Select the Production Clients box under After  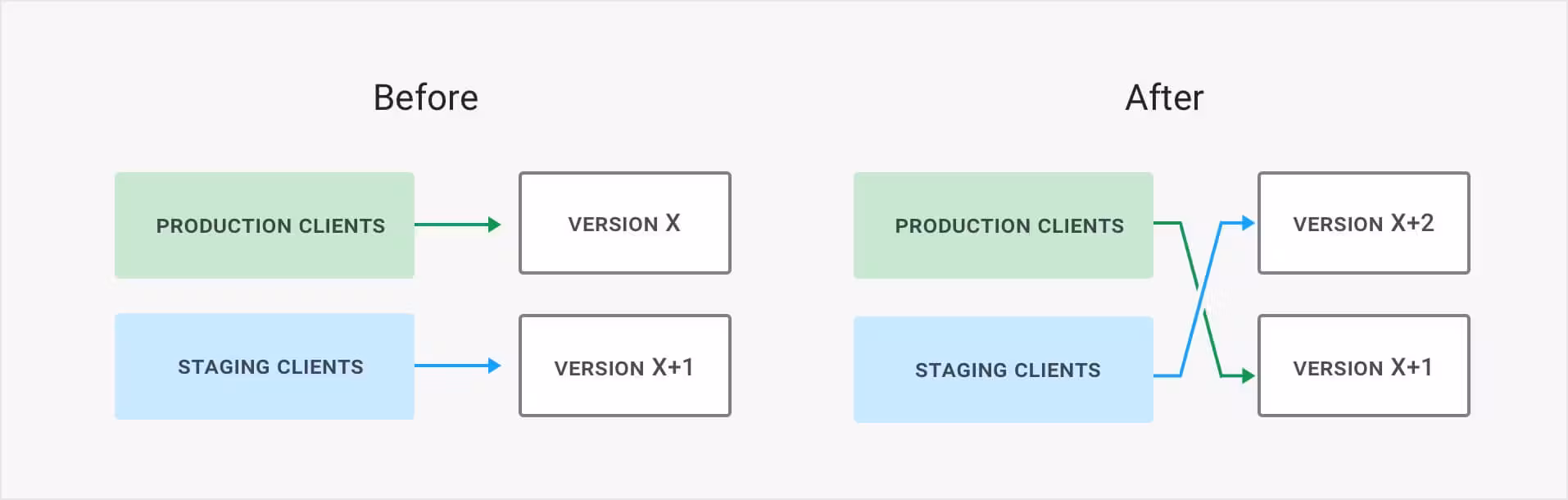pyautogui.click(x=1003, y=225)
